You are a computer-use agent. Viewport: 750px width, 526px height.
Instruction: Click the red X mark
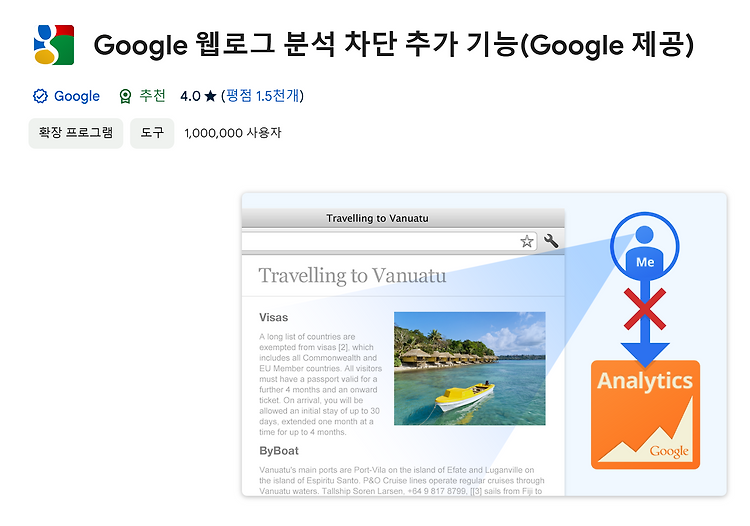click(645, 309)
